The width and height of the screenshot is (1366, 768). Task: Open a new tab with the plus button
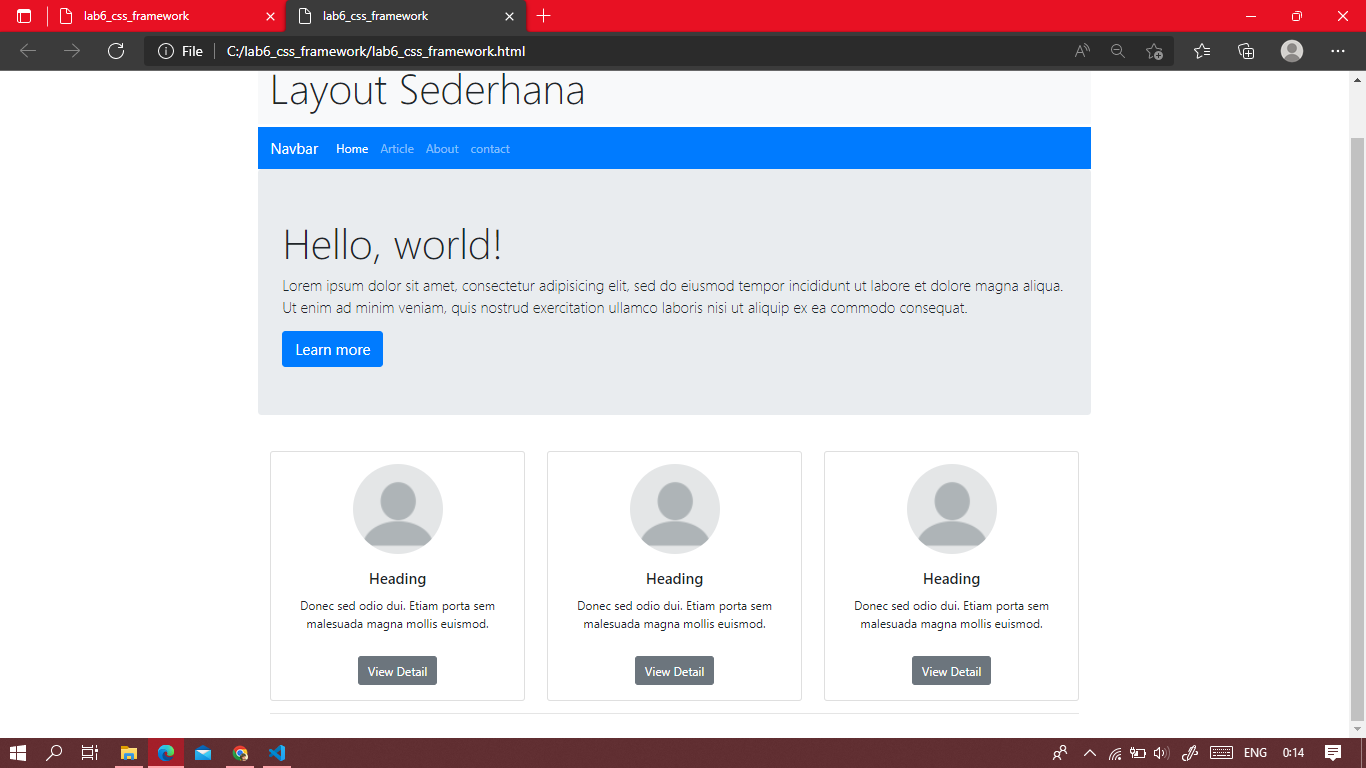coord(543,16)
